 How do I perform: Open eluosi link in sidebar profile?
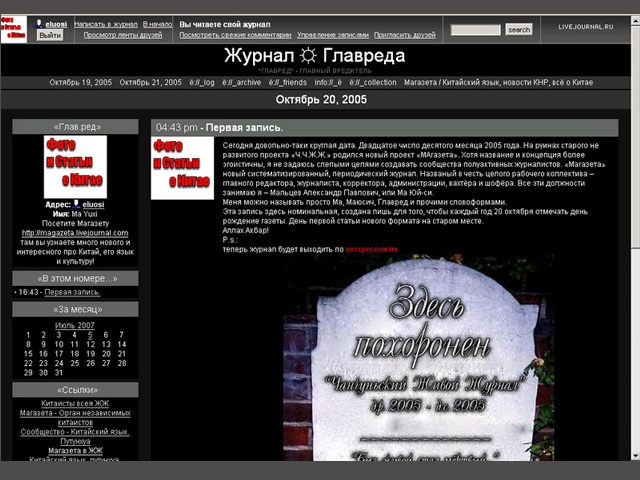tap(93, 204)
